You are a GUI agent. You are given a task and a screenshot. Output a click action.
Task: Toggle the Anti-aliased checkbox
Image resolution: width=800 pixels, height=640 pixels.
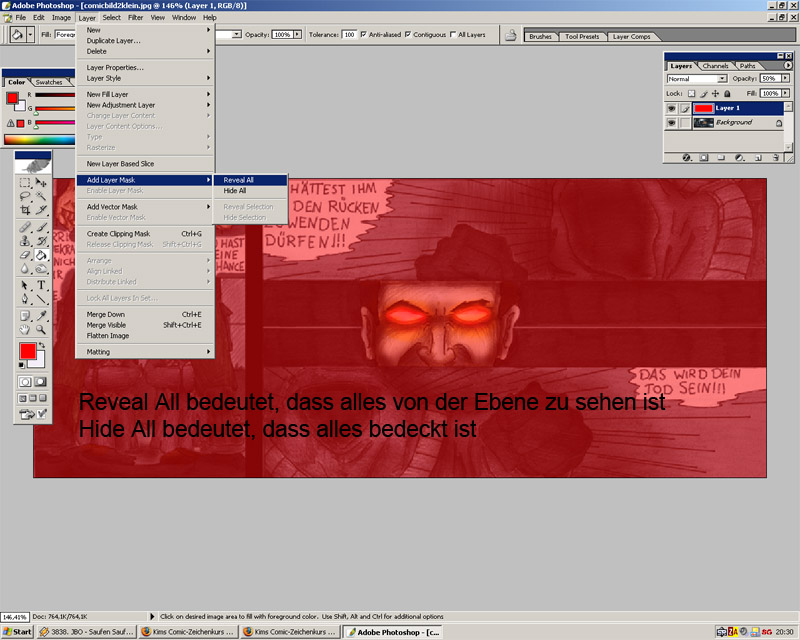(363, 34)
